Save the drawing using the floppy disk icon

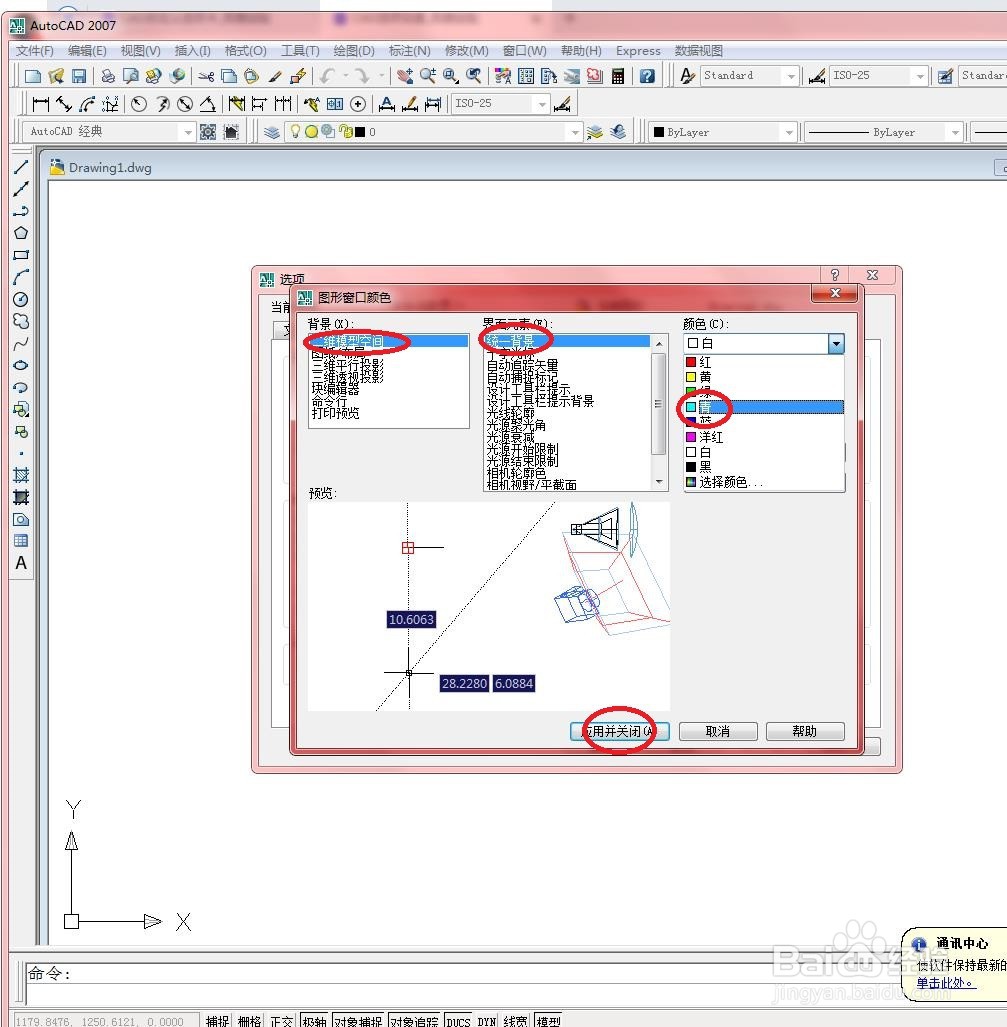coord(79,76)
